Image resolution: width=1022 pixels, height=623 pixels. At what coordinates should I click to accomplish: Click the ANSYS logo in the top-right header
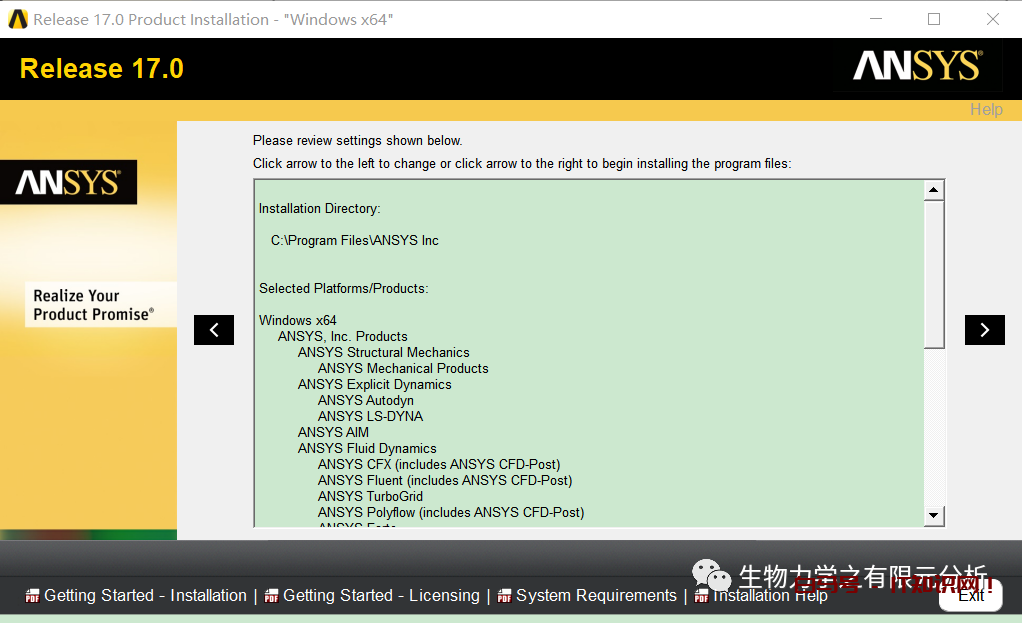916,67
